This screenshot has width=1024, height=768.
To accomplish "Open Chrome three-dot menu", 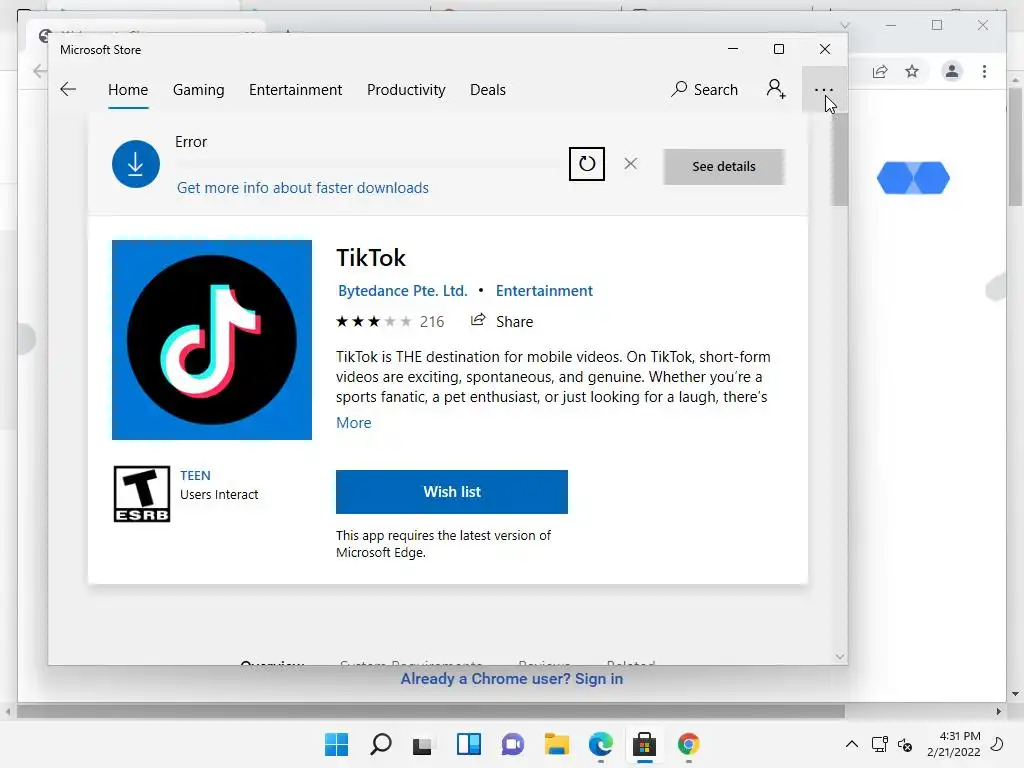I will click(984, 71).
